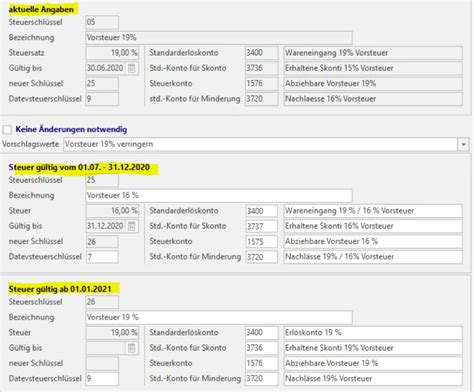Click heading Steuer gültig ab 01.01.2021
Image resolution: width=474 pixels, height=392 pixels.
point(60,289)
